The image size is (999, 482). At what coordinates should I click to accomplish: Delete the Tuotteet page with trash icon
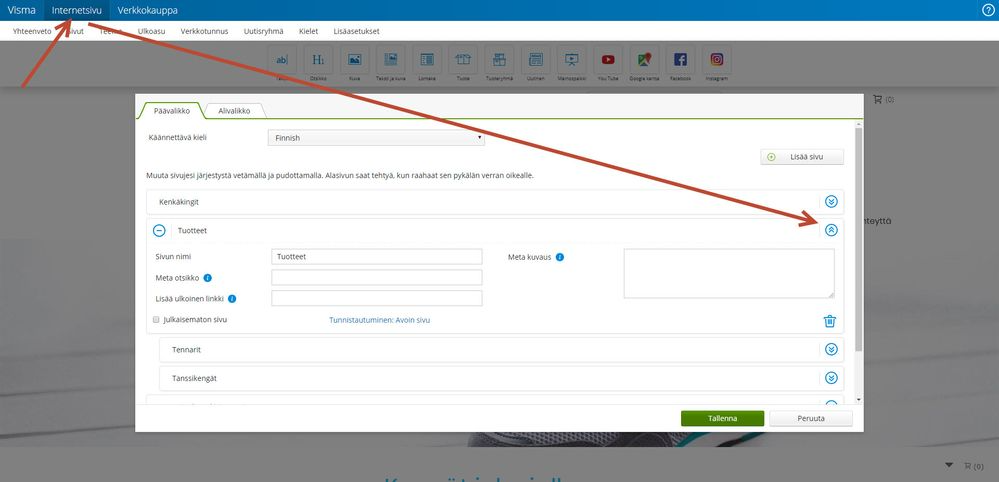click(x=830, y=321)
